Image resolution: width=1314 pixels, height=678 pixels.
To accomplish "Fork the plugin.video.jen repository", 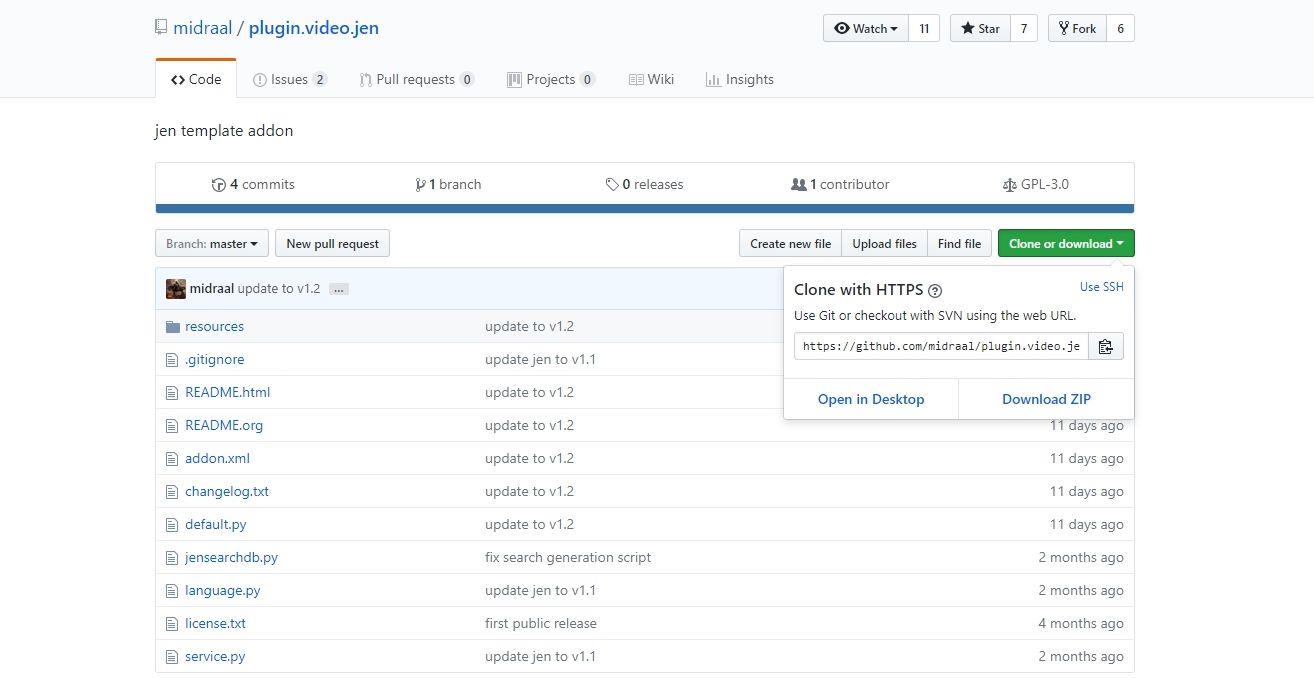I will [1076, 28].
